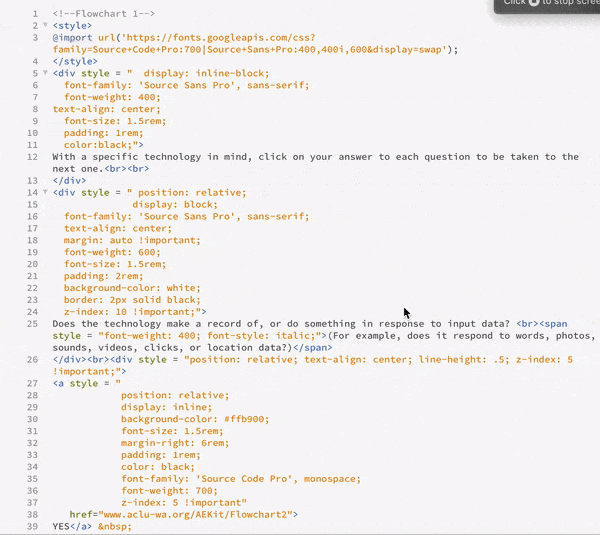
Task: Click the stop icon in the screen recording notice
Action: point(533,2)
